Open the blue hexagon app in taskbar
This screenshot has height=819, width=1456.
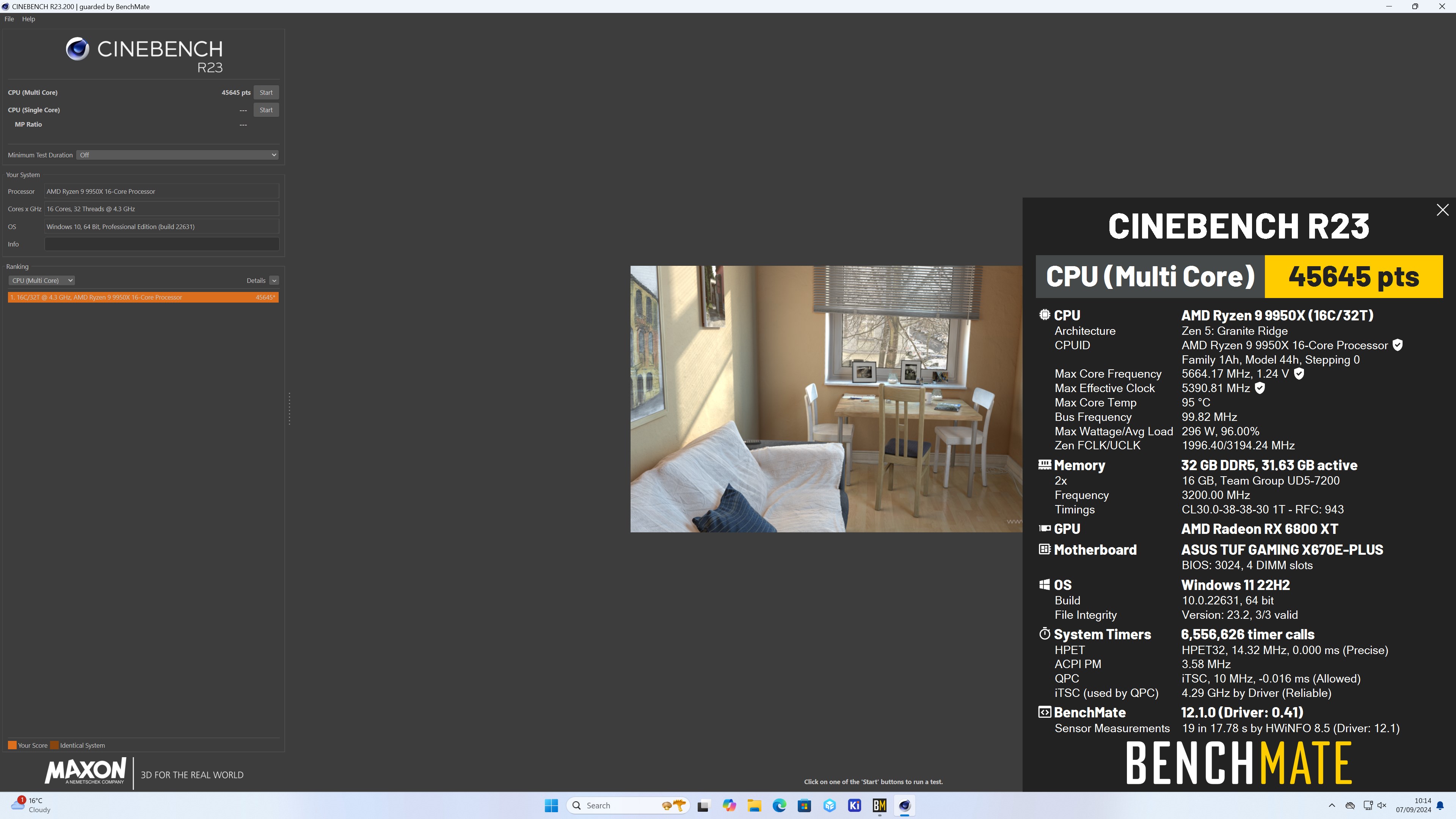830,805
